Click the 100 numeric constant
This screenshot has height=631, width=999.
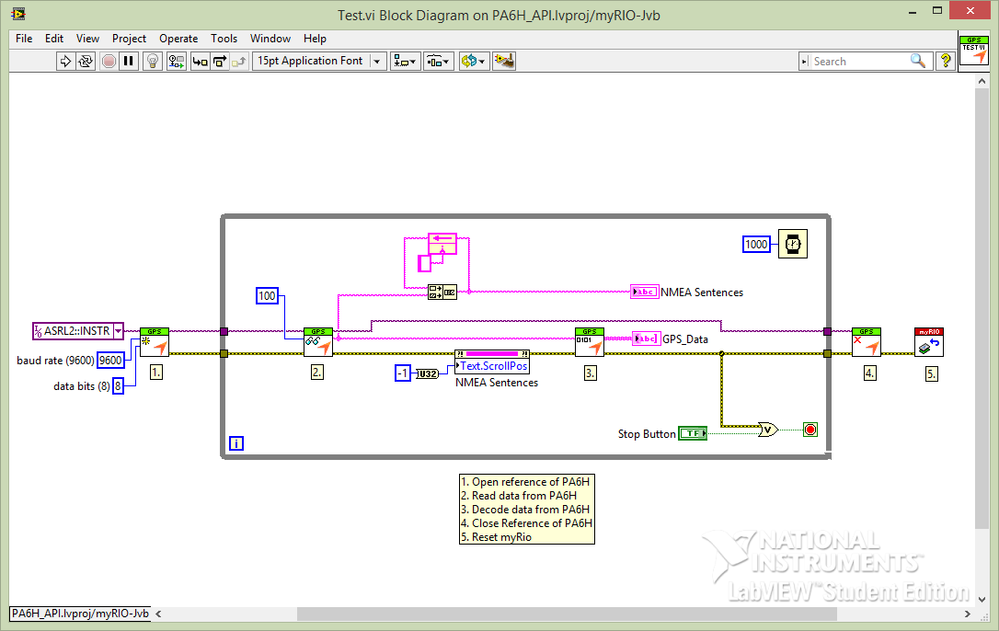pos(268,296)
